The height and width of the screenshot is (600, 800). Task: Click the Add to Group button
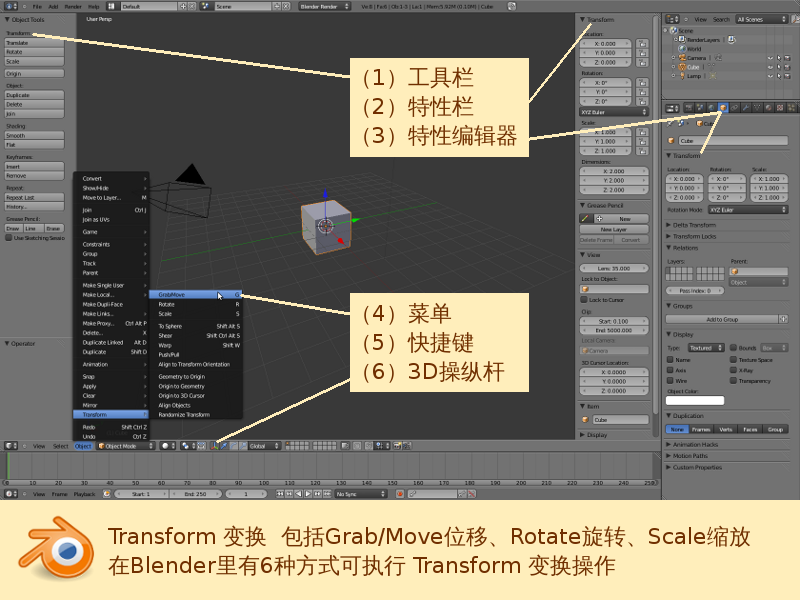pos(721,319)
